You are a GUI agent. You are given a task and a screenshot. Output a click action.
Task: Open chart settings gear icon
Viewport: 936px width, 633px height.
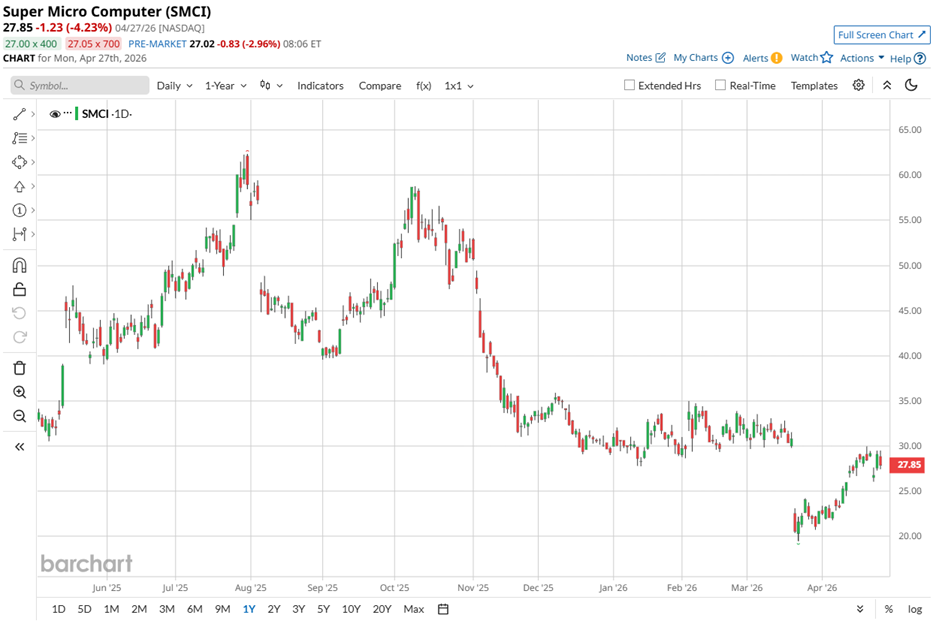858,85
